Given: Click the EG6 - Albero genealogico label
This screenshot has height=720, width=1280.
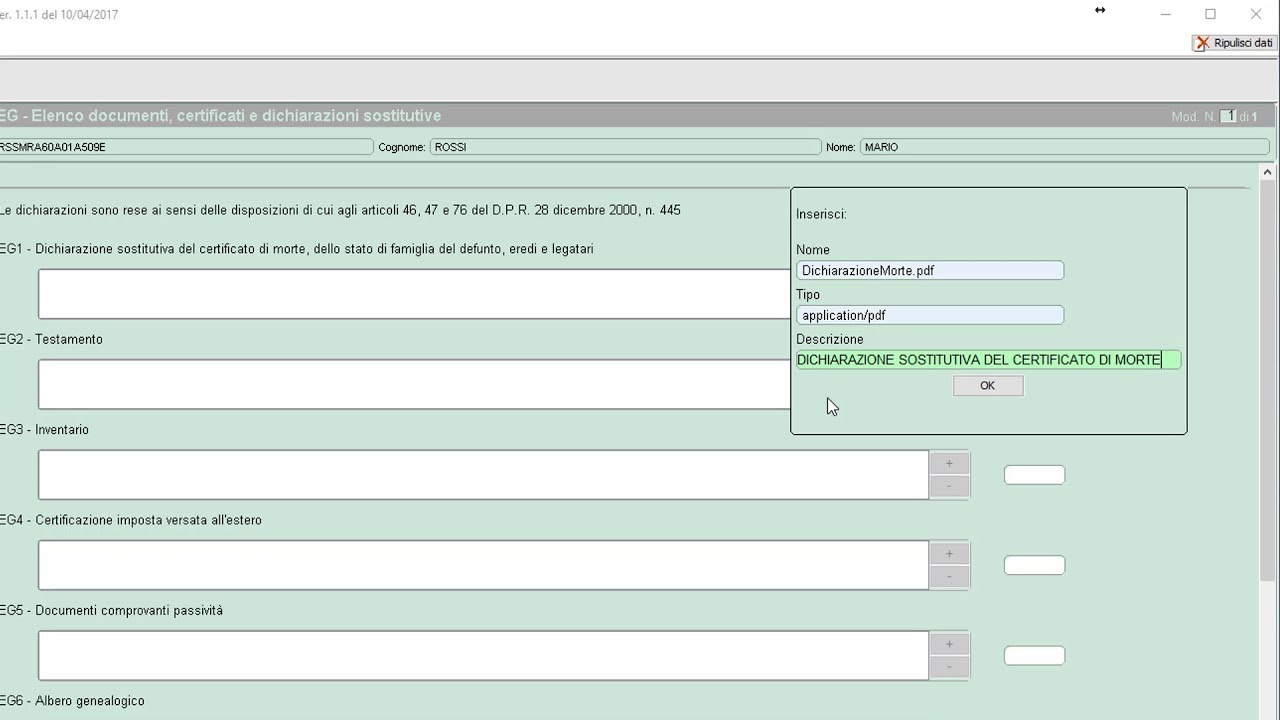Looking at the screenshot, I should tap(72, 701).
